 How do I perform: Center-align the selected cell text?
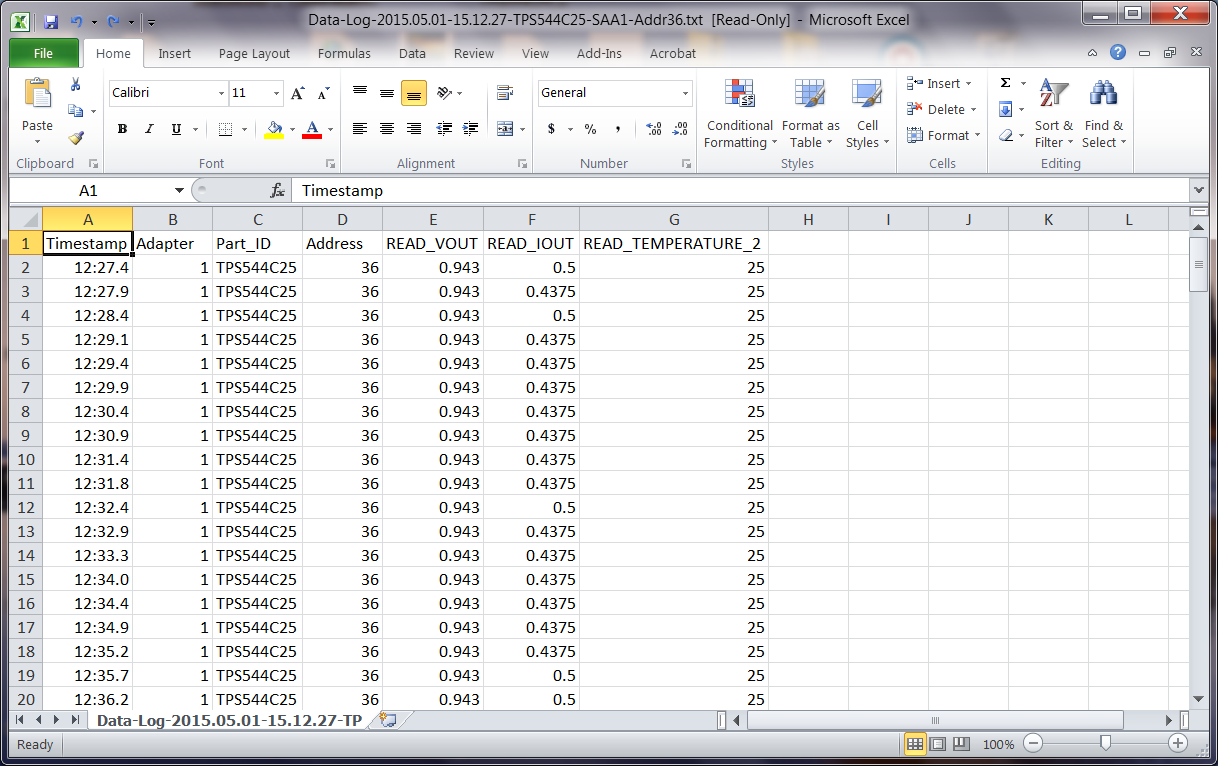pos(386,128)
